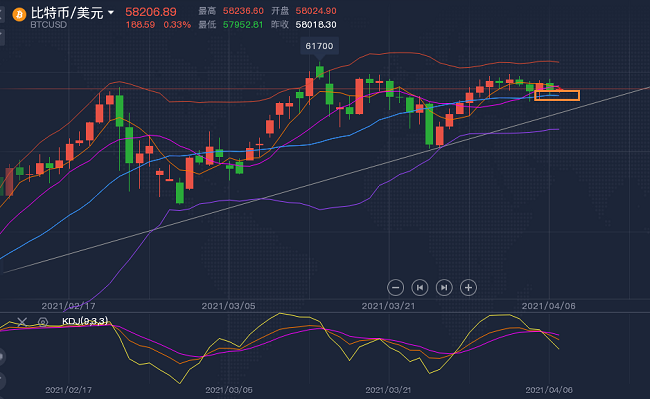The image size is (650, 399).
Task: Select the orange highlighted rectangle annotation
Action: pyautogui.click(x=557, y=95)
